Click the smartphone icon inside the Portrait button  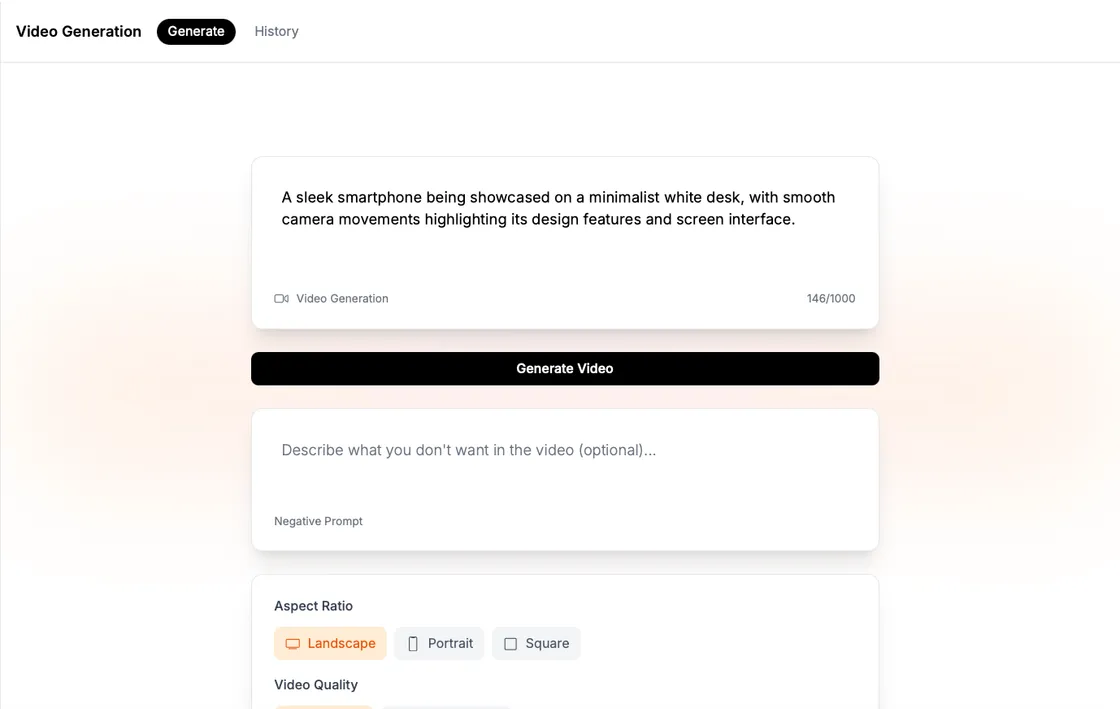[411, 643]
